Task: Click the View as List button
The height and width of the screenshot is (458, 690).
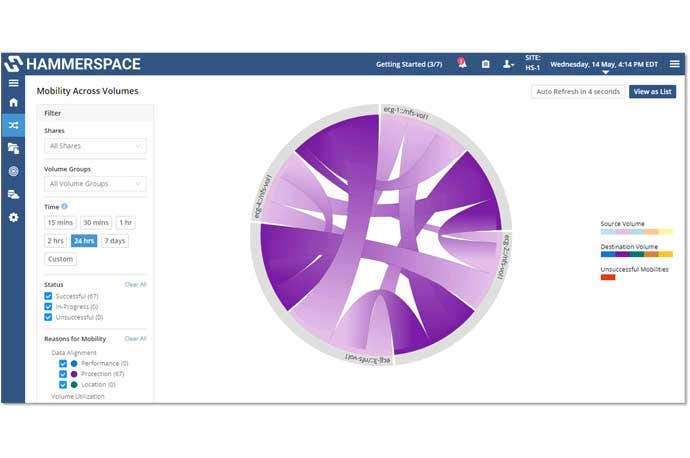Action: [x=652, y=92]
